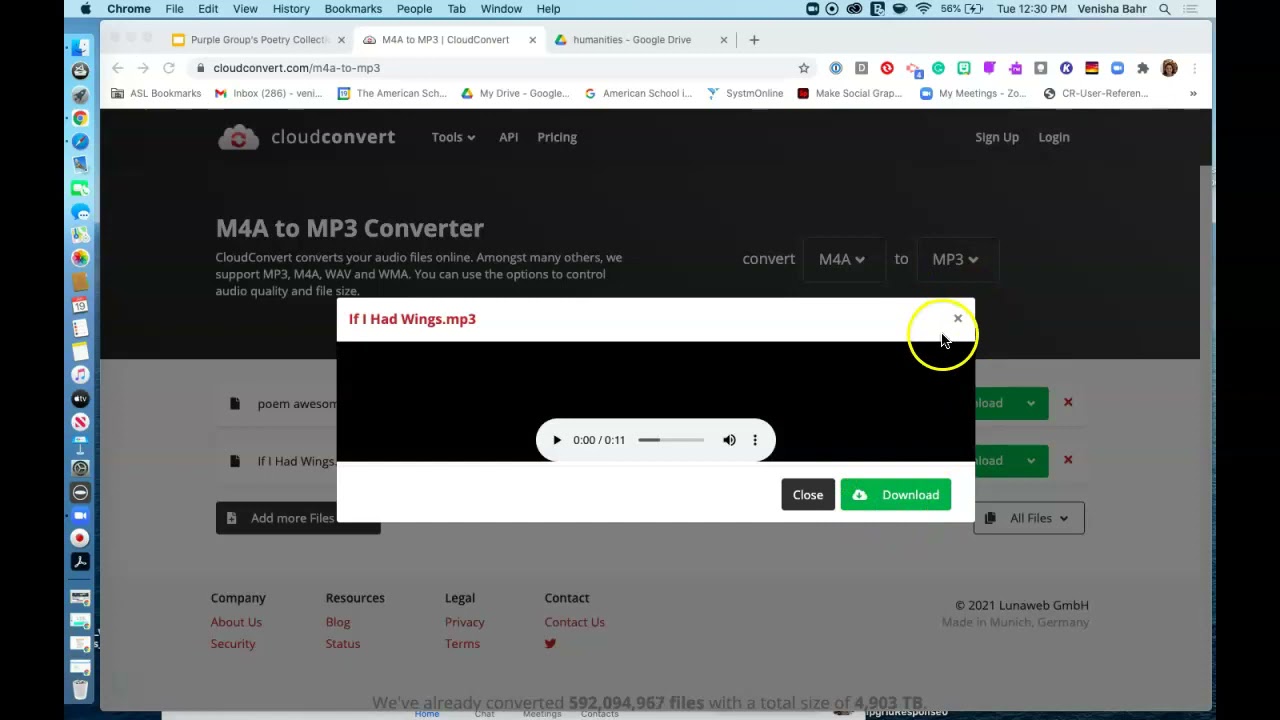Open the Chrome profile avatar
The width and height of the screenshot is (1280, 720).
[x=1169, y=68]
